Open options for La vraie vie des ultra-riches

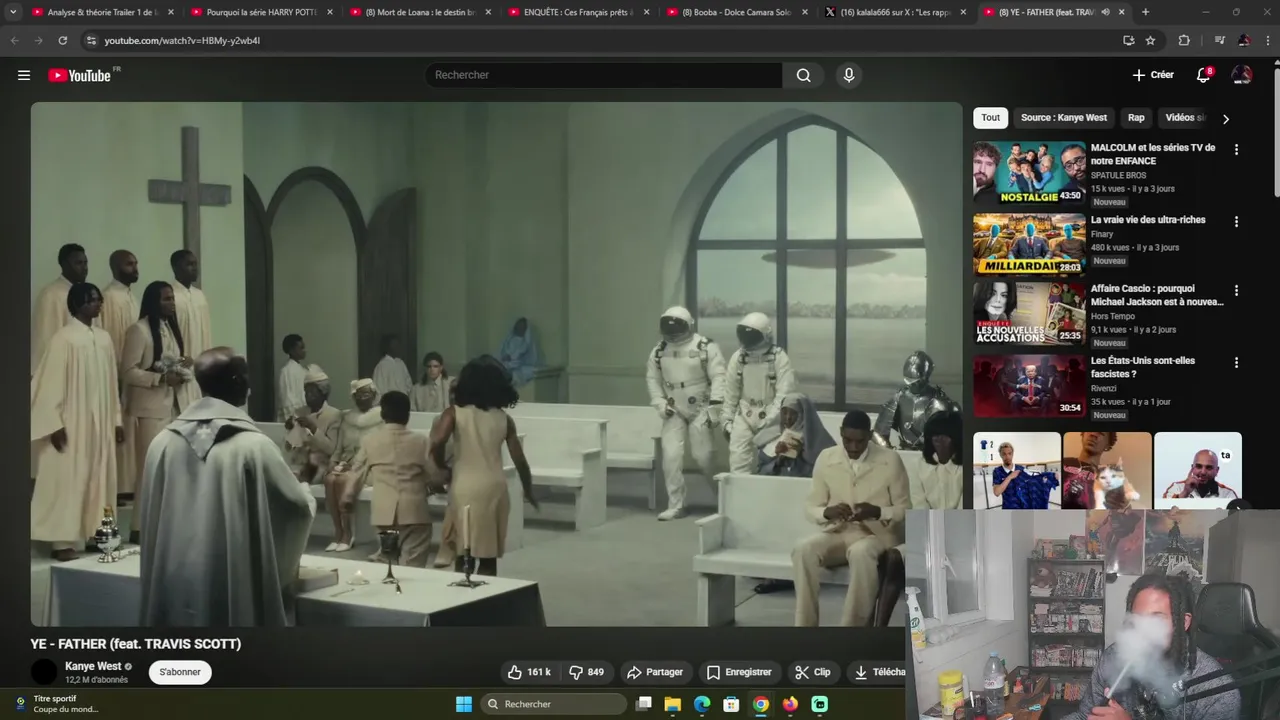pyautogui.click(x=1236, y=222)
